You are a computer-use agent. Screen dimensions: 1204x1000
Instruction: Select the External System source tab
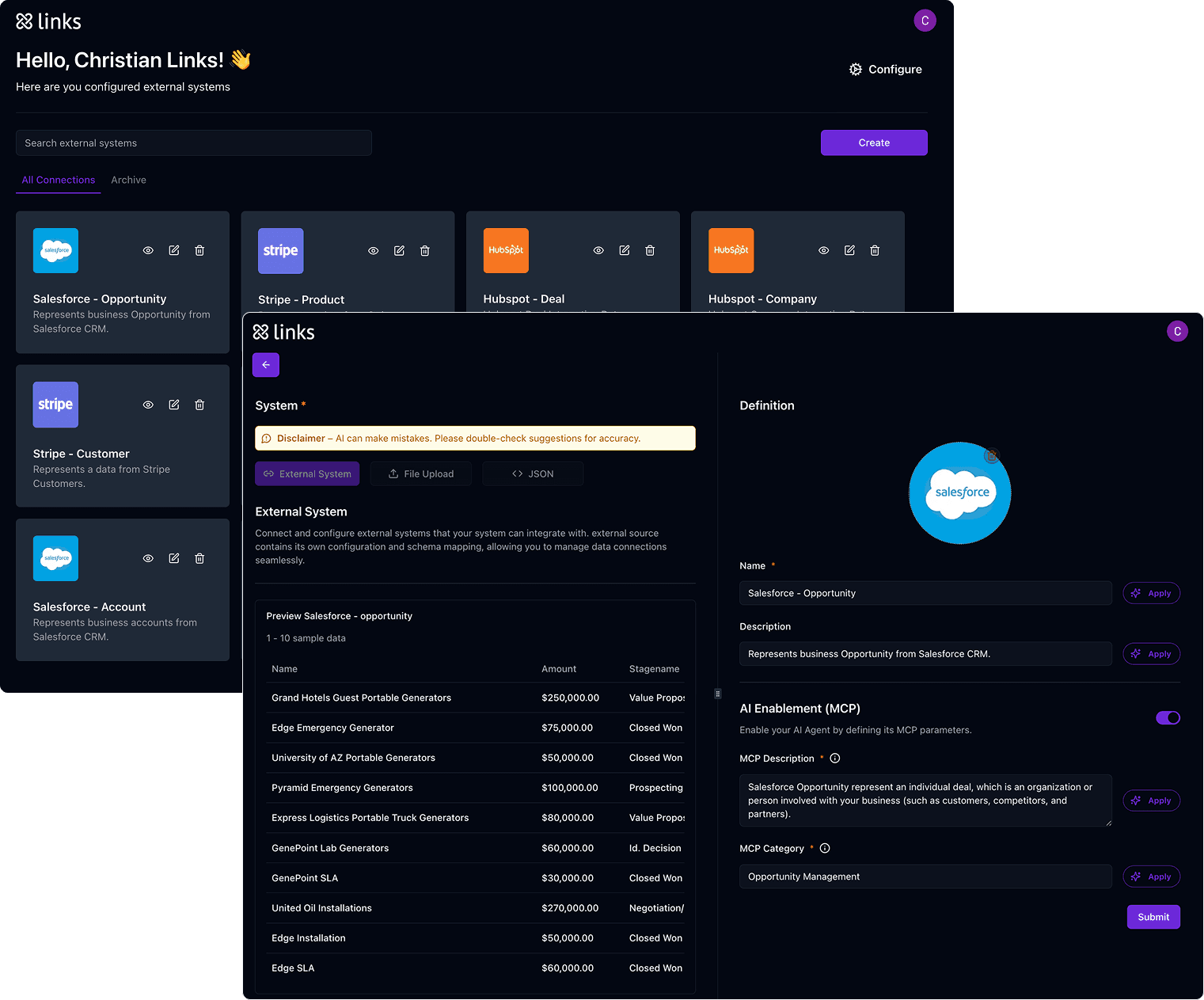[307, 473]
